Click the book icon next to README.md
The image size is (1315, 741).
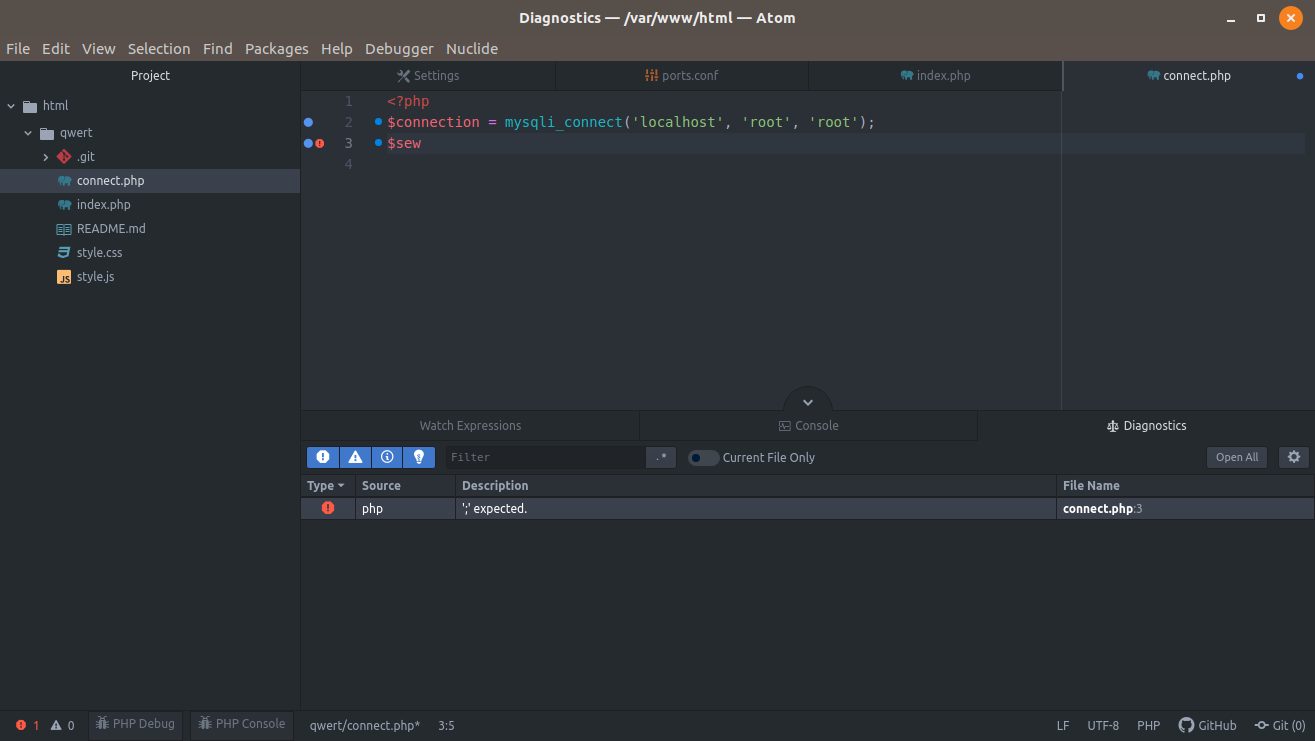64,229
